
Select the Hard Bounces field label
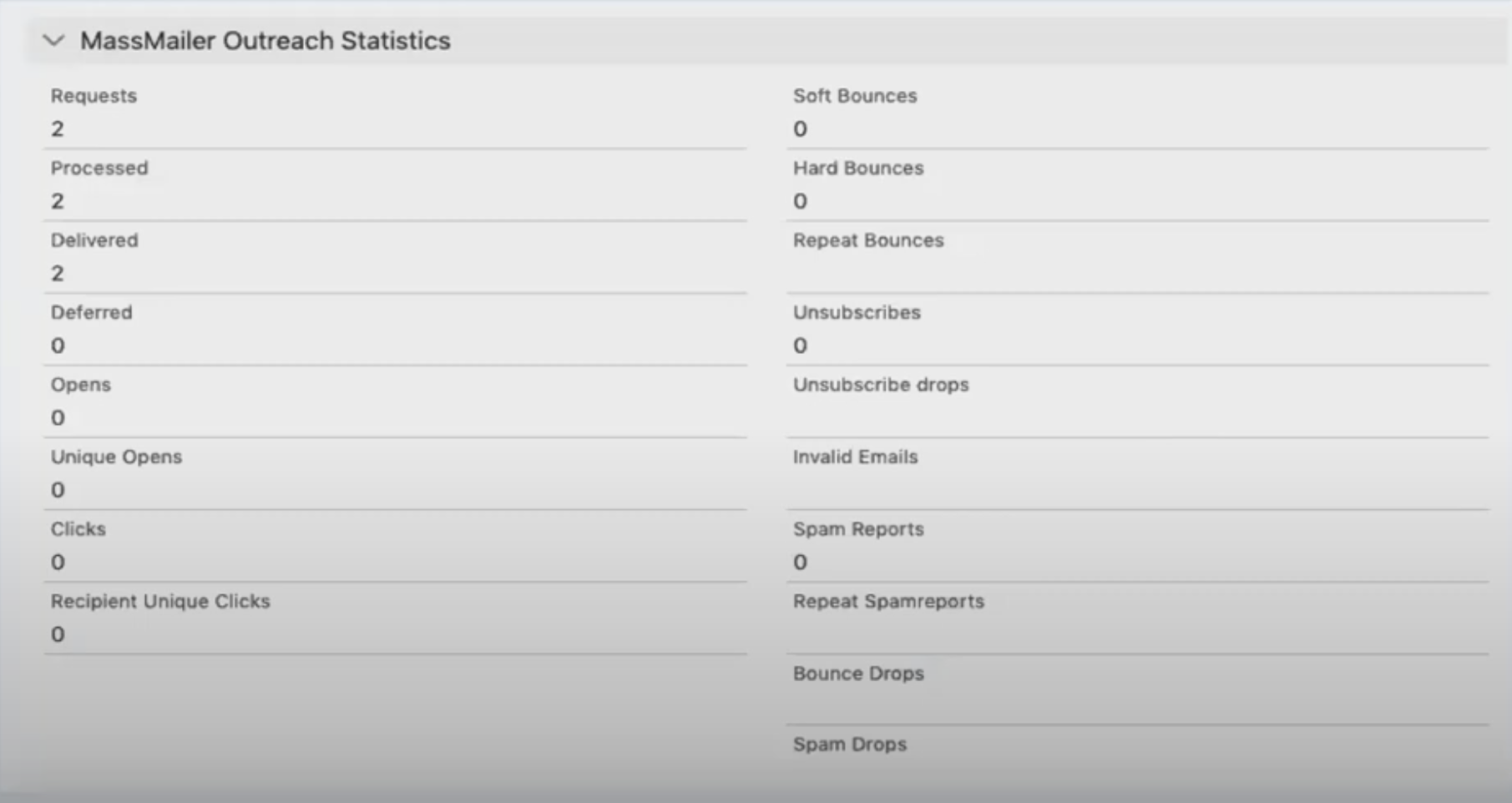[858, 168]
